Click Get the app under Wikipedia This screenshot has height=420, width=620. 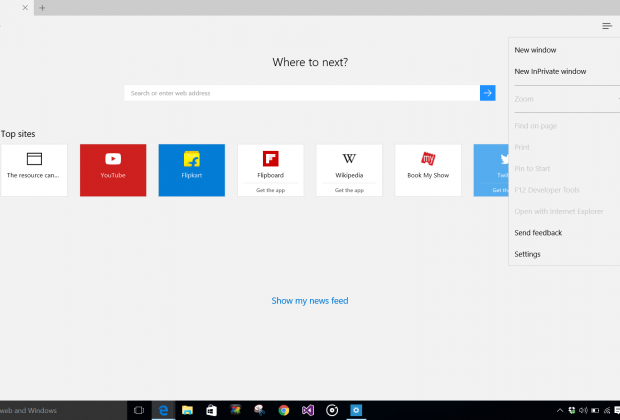[x=349, y=190]
